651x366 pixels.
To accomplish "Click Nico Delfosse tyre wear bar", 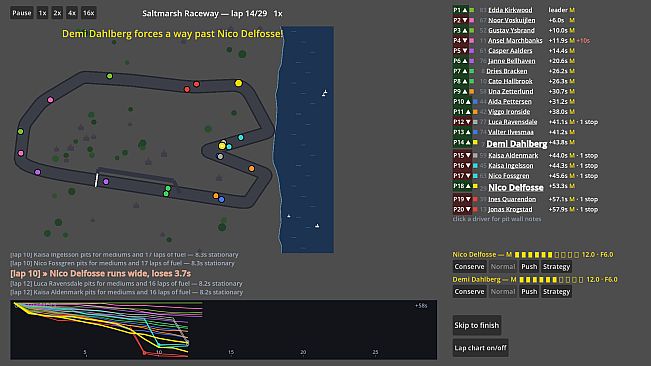I will tap(547, 254).
